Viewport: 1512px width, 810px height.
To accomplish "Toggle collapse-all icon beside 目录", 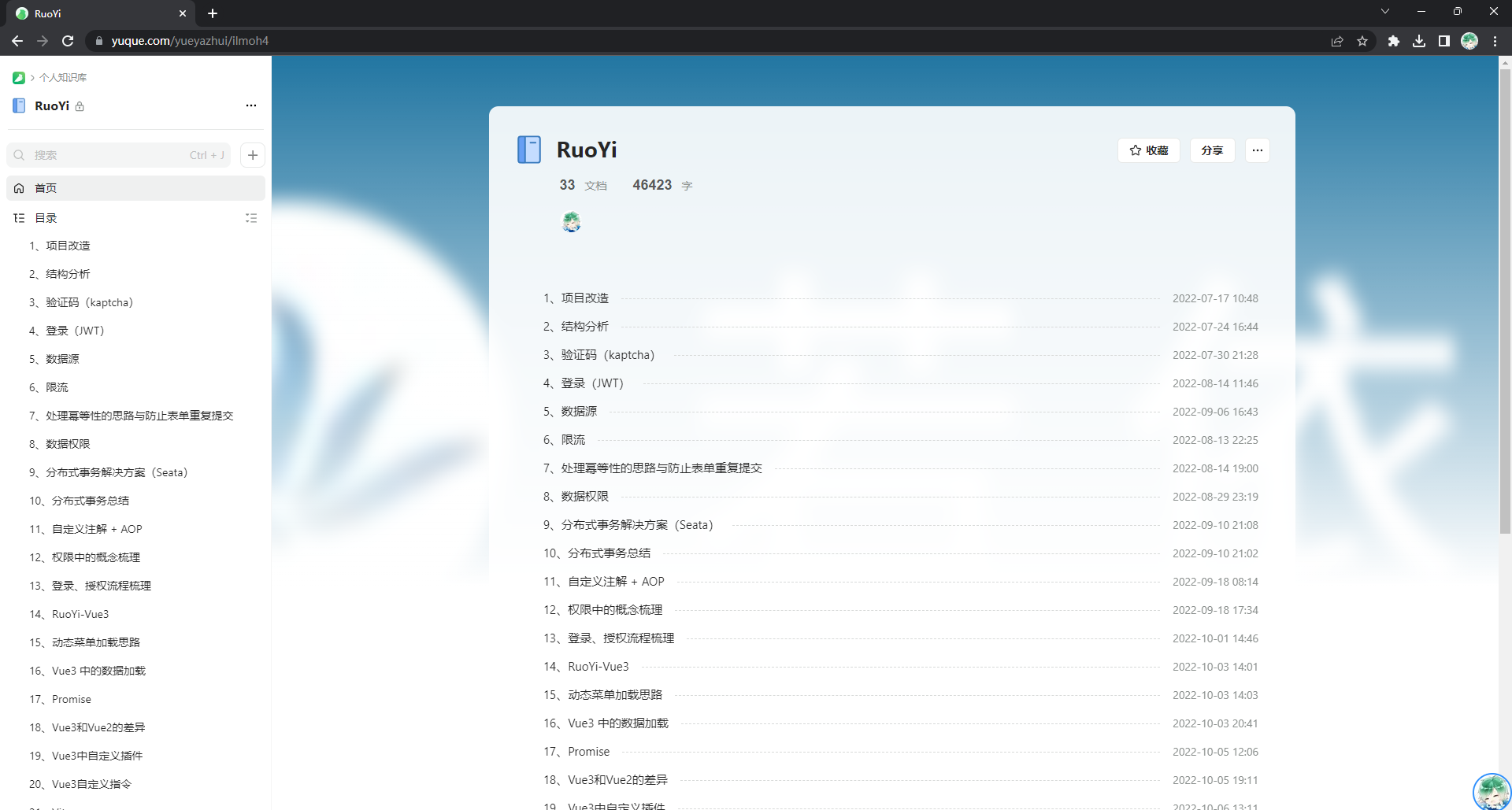I will [x=251, y=218].
